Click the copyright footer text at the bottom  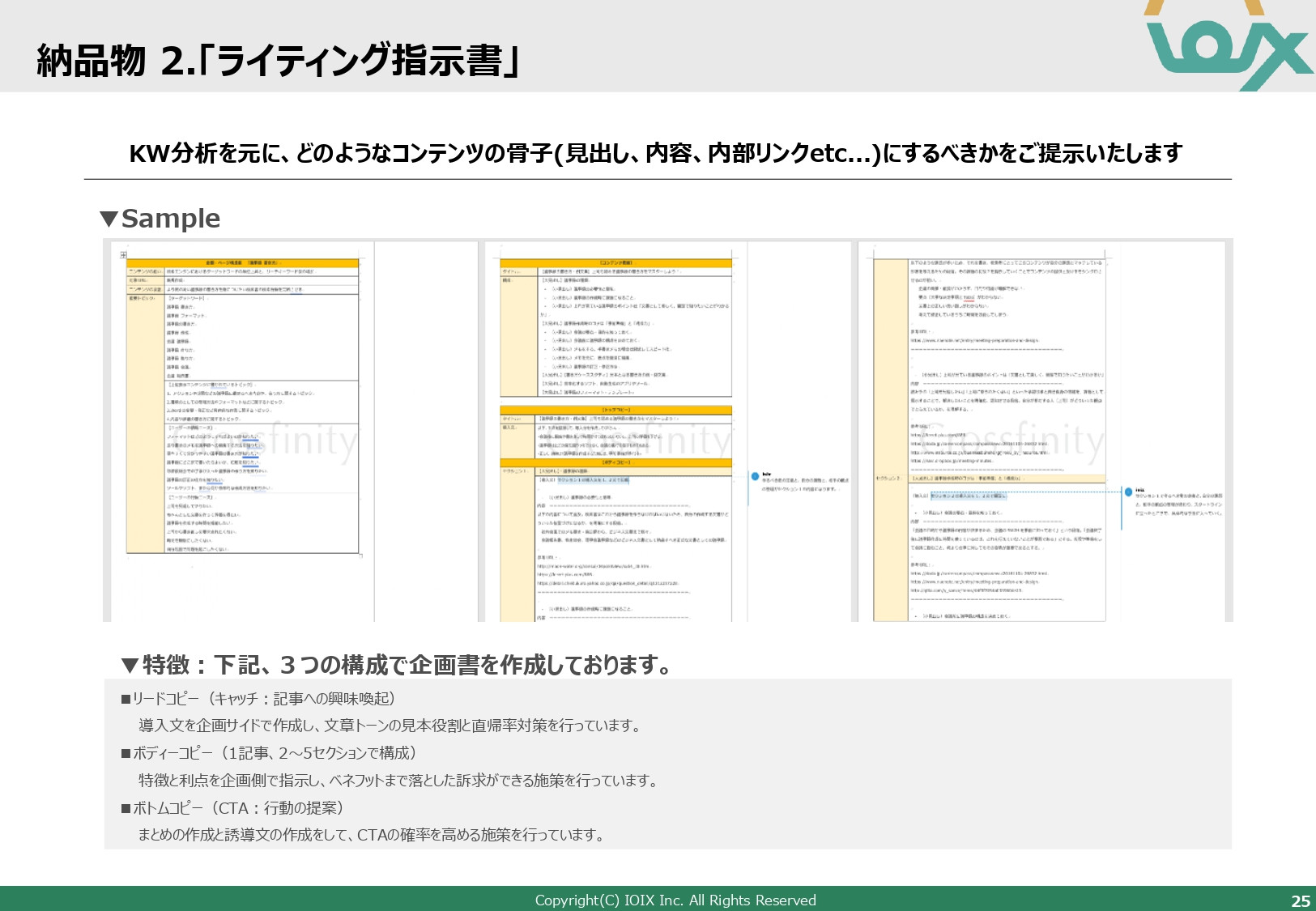coord(677,900)
